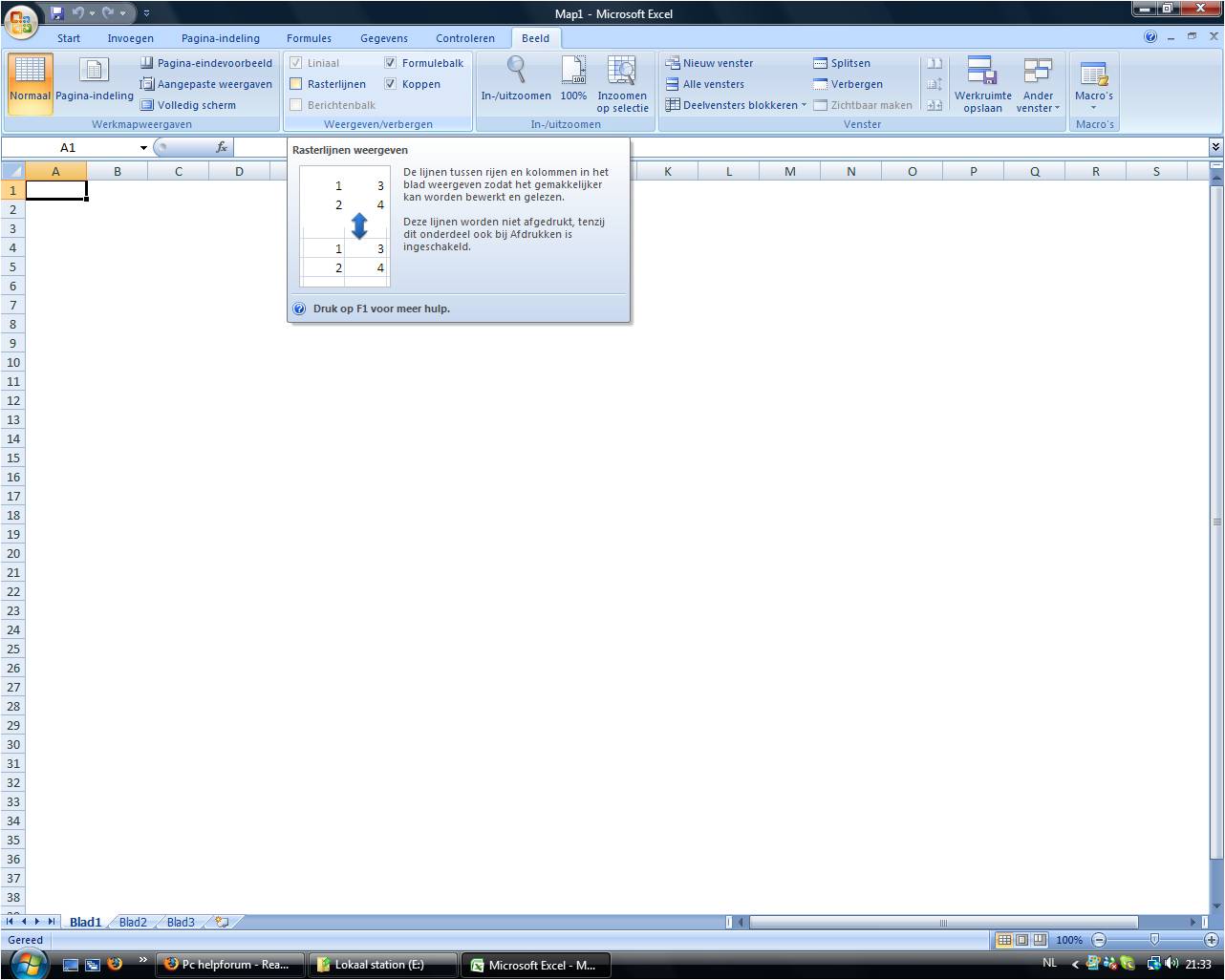Click NL language indicator in taskbar
This screenshot has height=980, width=1225.
pyautogui.click(x=1050, y=964)
